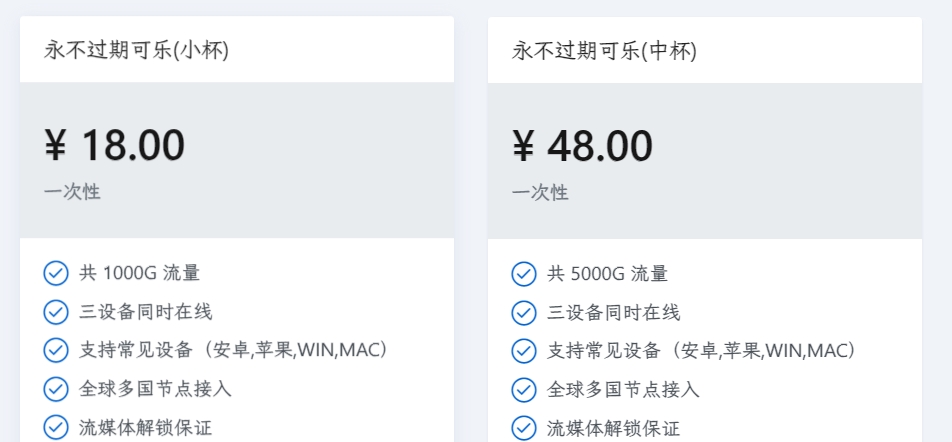Select the 永不过期可乐(中杯) plan title
Screen dimensions: 952x442
(604, 50)
